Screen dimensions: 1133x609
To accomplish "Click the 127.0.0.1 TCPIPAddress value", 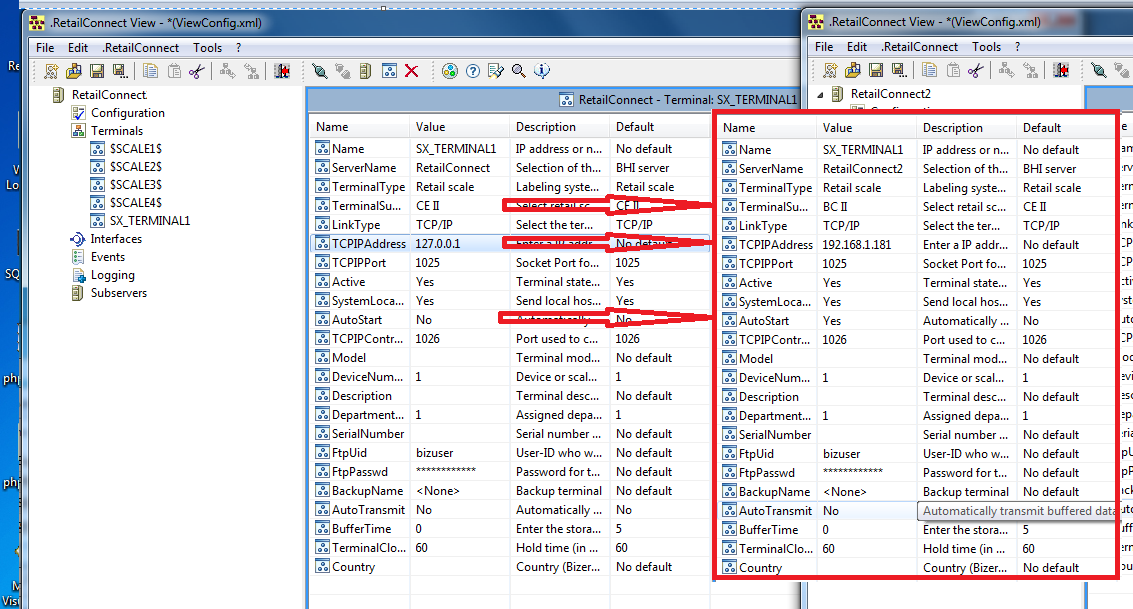I will click(x=438, y=244).
